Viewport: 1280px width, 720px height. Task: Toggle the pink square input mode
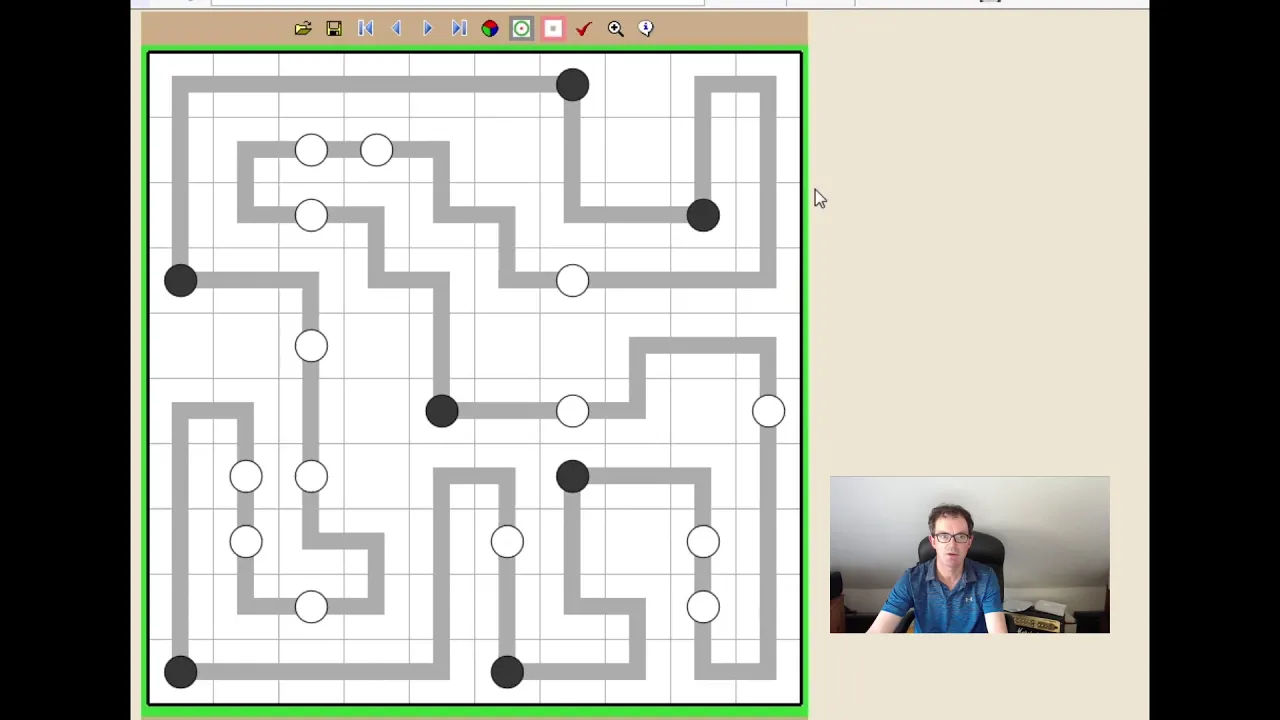click(x=553, y=29)
